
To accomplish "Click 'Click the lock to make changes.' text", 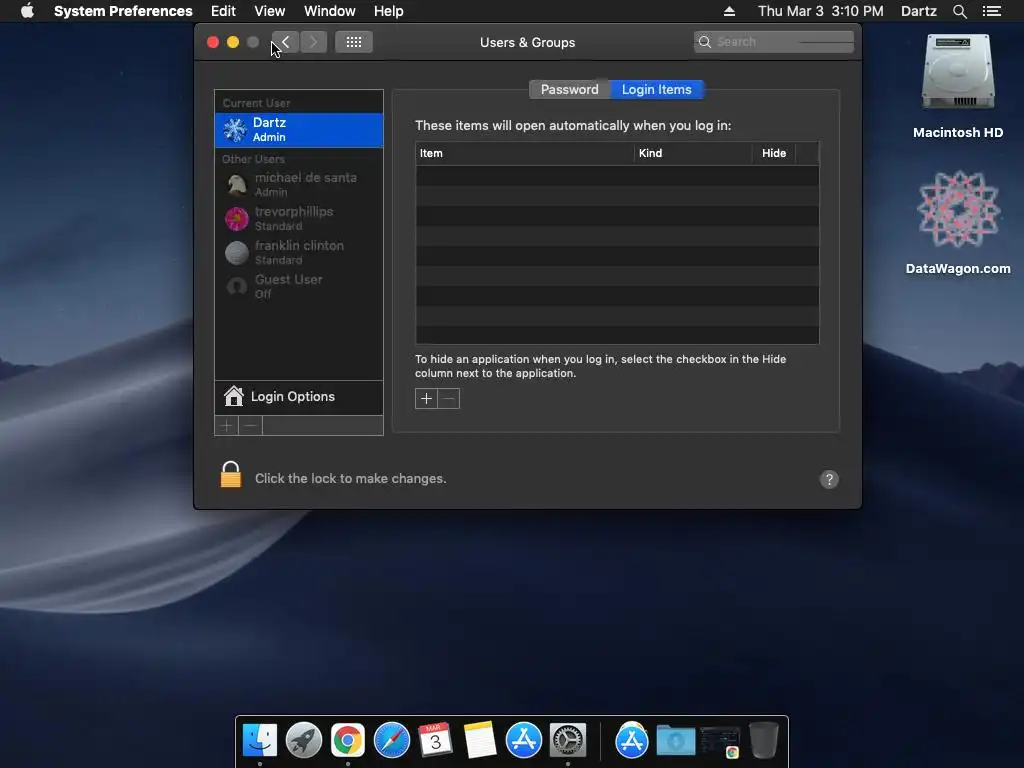I will click(x=351, y=479).
